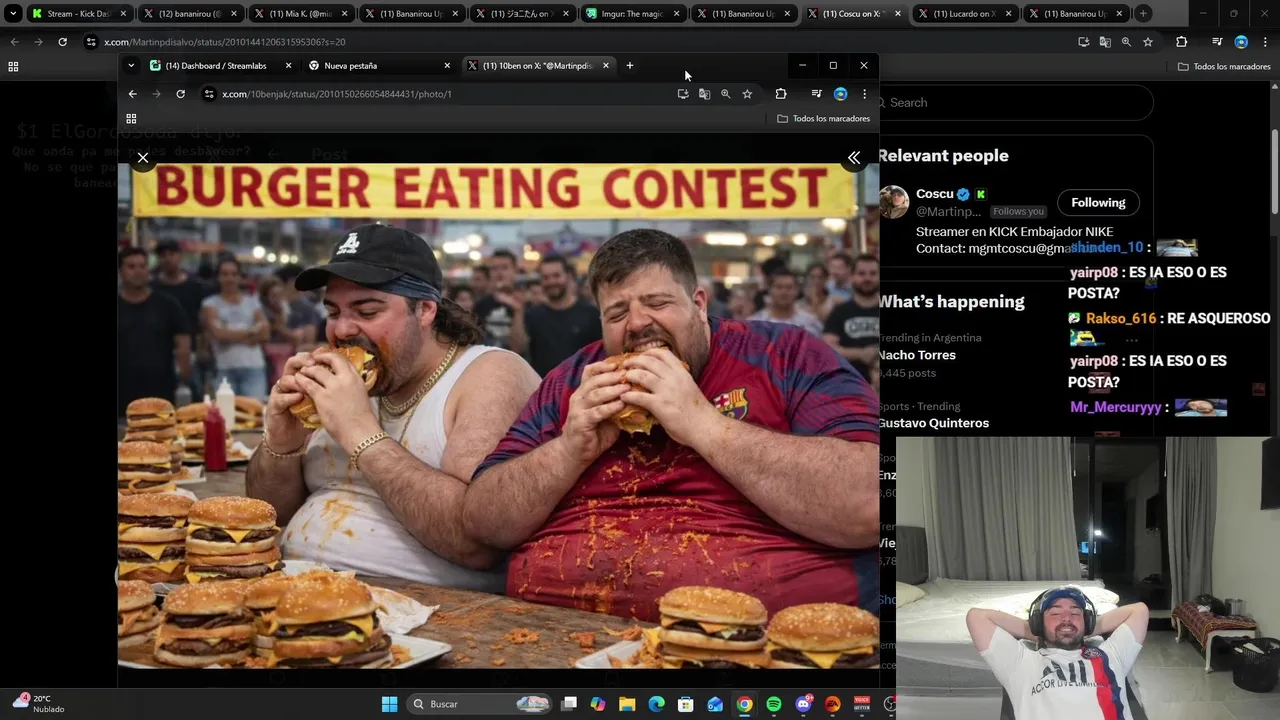Open Todos los marcadores folder in front window
The width and height of the screenshot is (1280, 720).
tap(823, 118)
